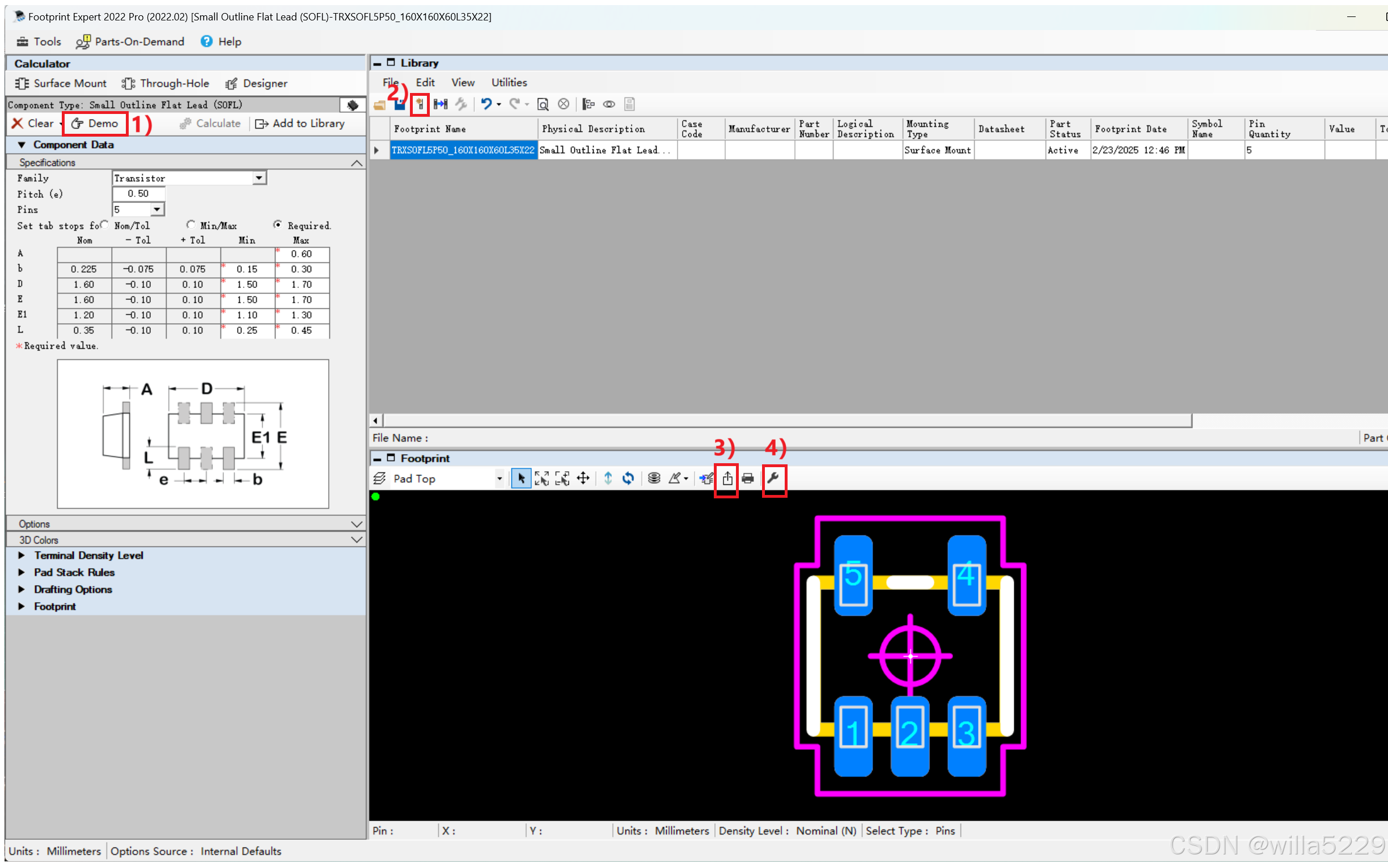Click the open folder icon in Library toolbar
The image size is (1388, 868).
click(x=379, y=104)
